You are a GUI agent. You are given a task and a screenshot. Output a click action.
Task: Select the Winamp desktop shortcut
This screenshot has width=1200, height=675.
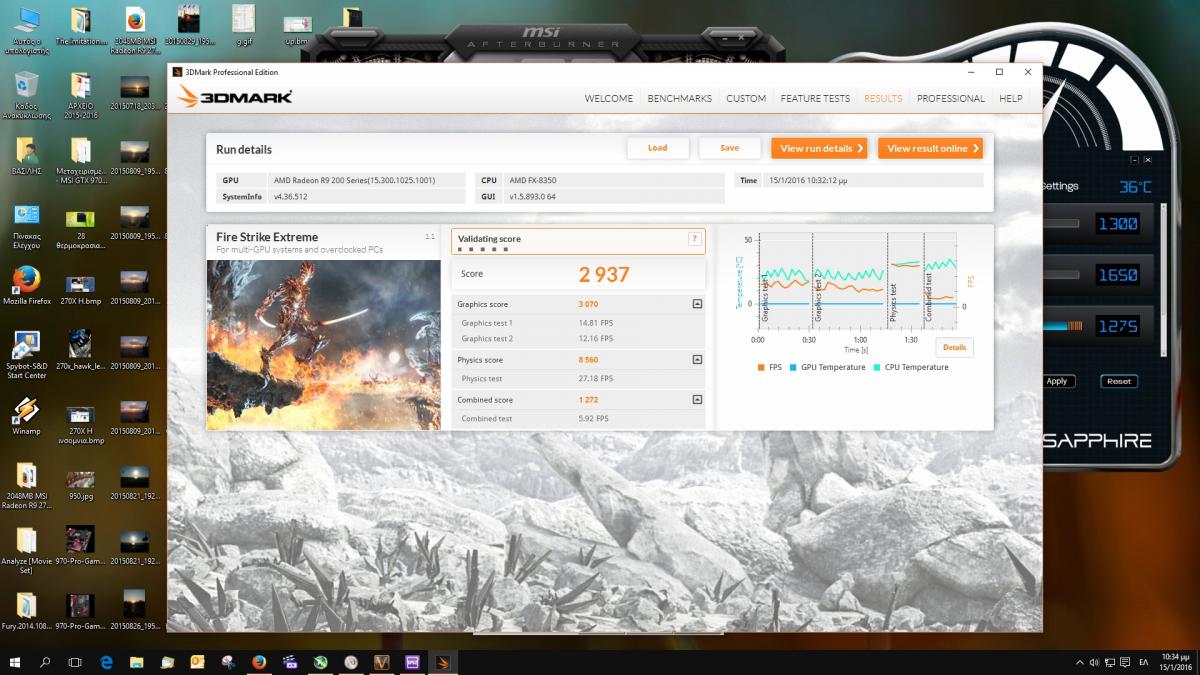point(26,417)
